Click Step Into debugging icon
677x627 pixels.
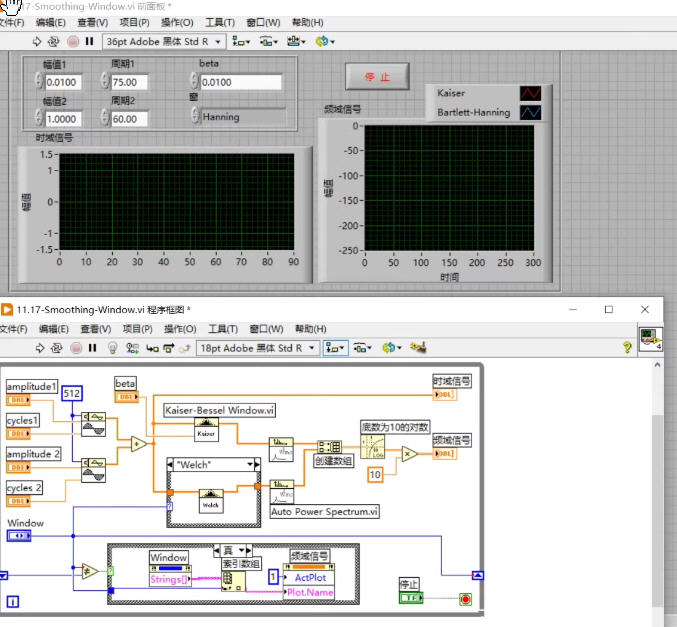click(x=152, y=348)
